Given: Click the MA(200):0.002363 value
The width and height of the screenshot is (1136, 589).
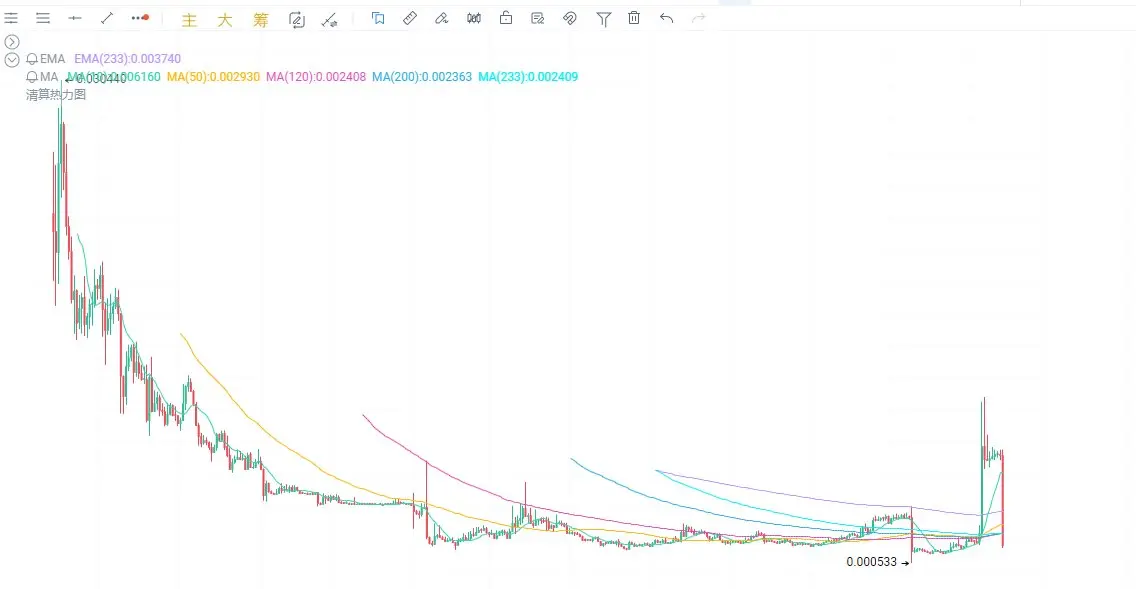Looking at the screenshot, I should 422,77.
